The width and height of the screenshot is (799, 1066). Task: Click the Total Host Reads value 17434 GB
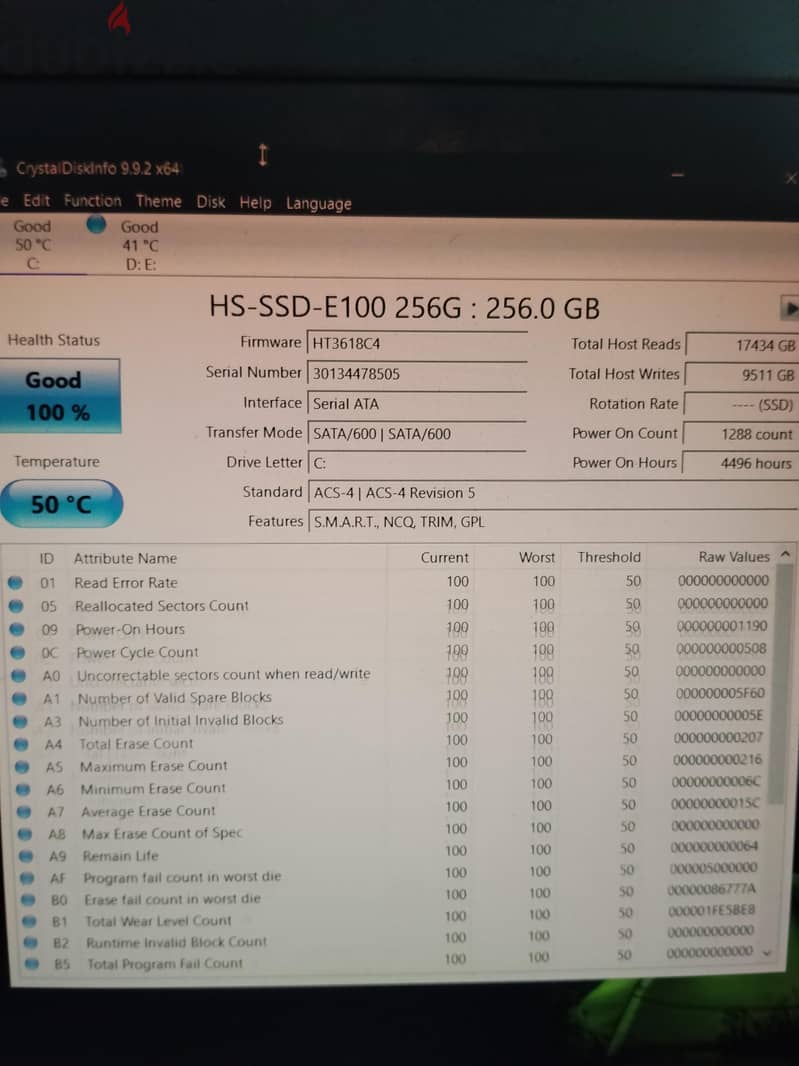tap(742, 345)
